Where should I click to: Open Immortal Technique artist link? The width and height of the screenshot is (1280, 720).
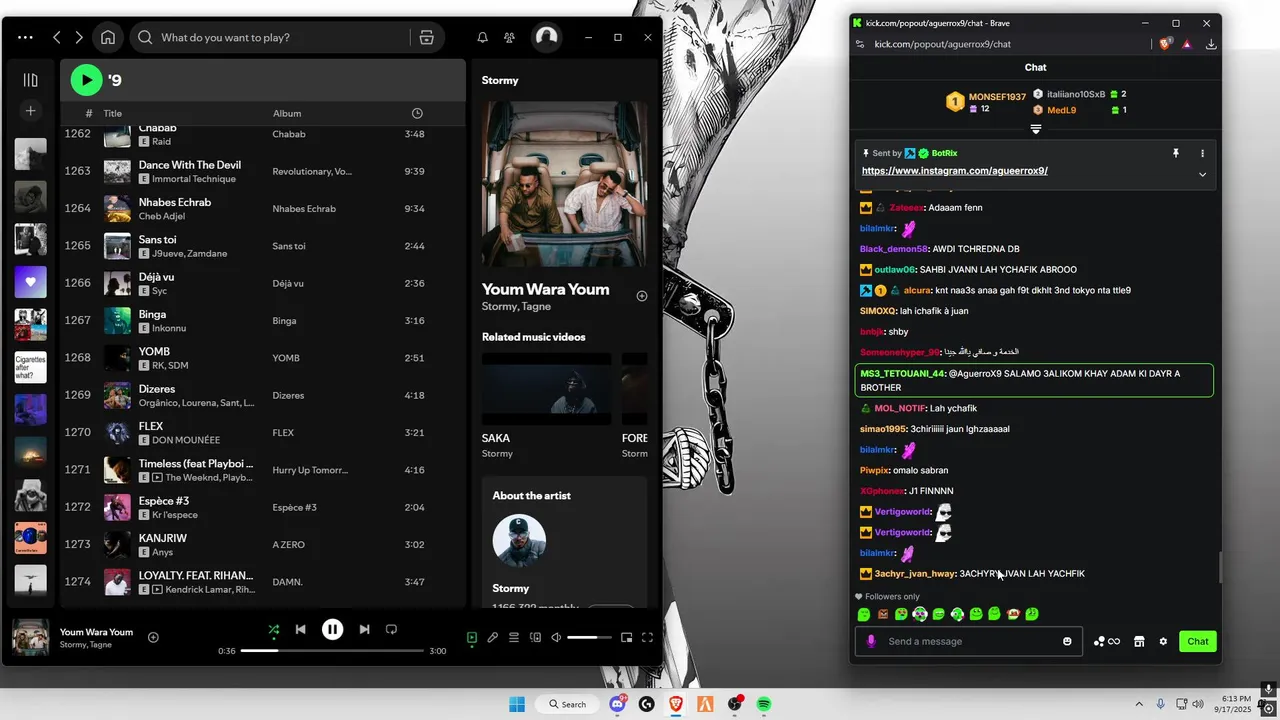pyautogui.click(x=194, y=179)
